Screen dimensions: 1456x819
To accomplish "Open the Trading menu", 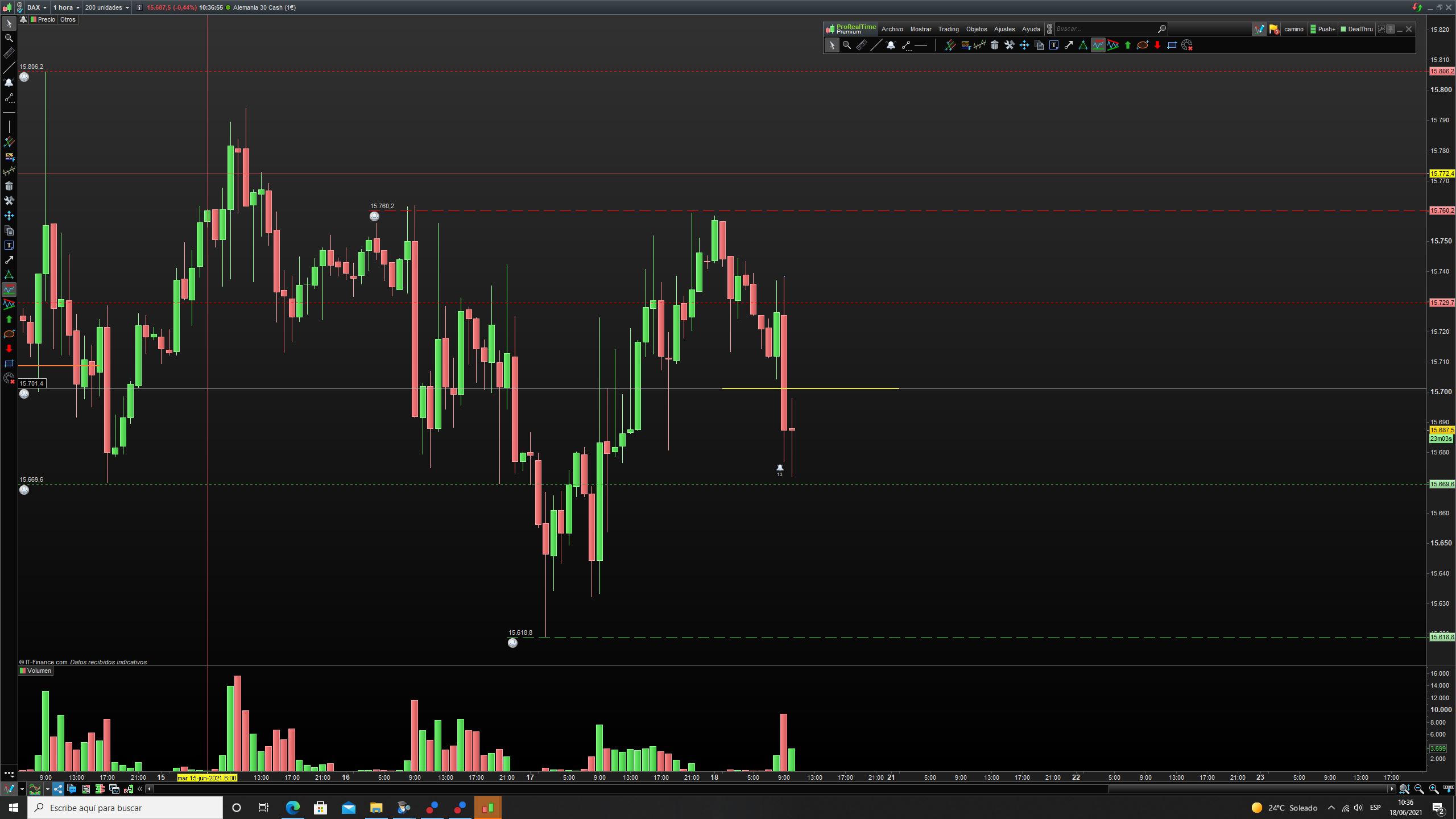I will (948, 29).
